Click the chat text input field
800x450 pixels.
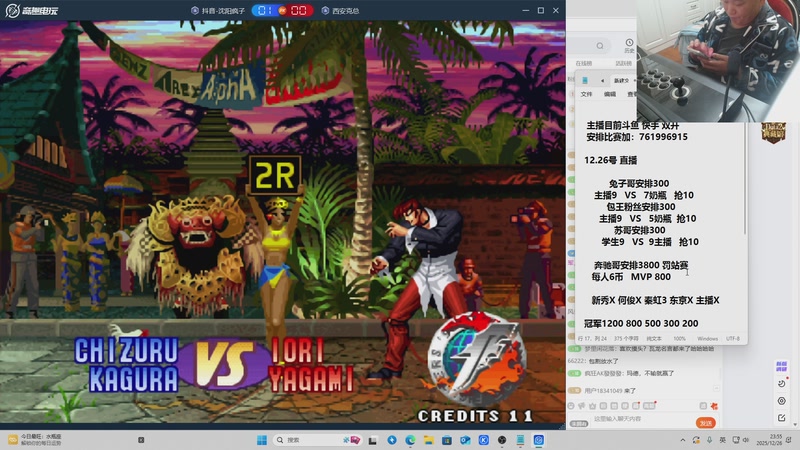(643, 419)
